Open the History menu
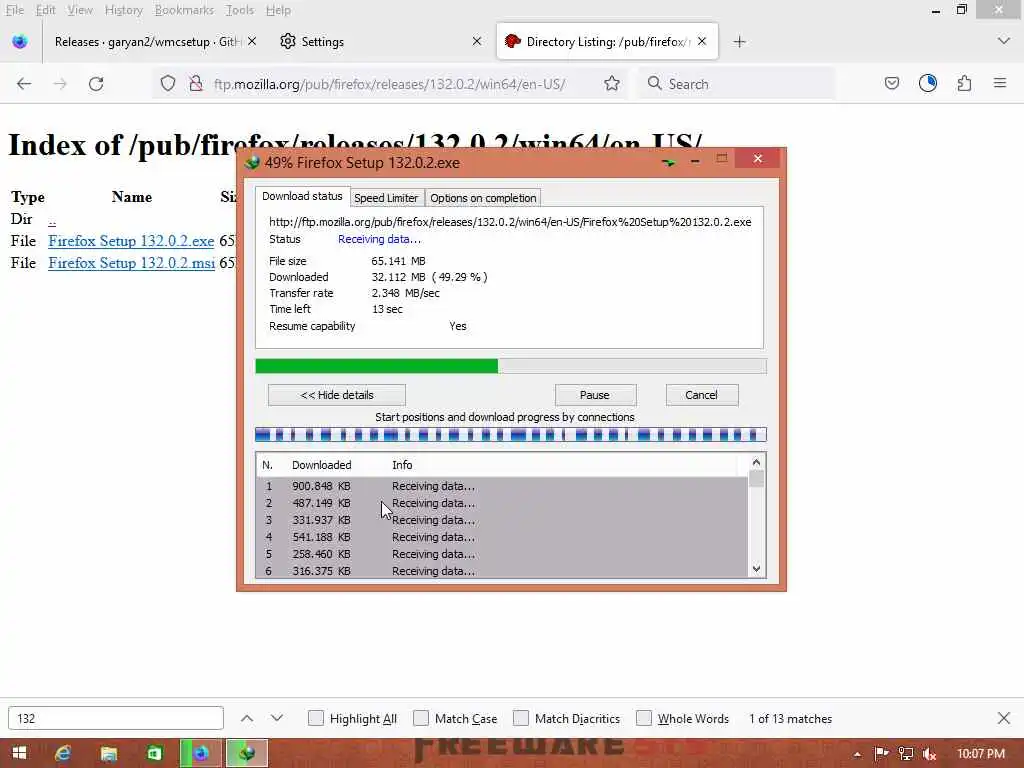1024x768 pixels. click(123, 10)
